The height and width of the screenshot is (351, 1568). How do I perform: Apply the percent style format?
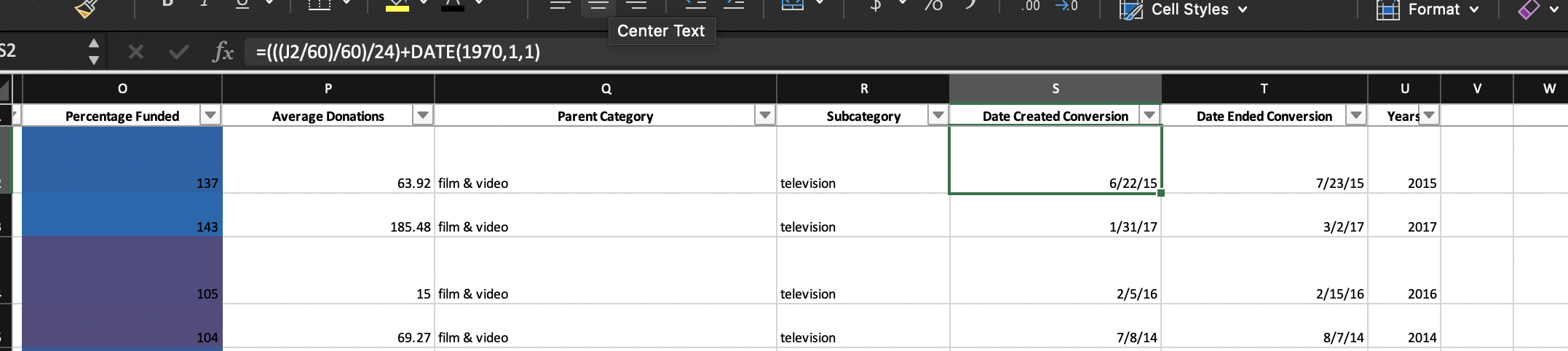coord(934,5)
